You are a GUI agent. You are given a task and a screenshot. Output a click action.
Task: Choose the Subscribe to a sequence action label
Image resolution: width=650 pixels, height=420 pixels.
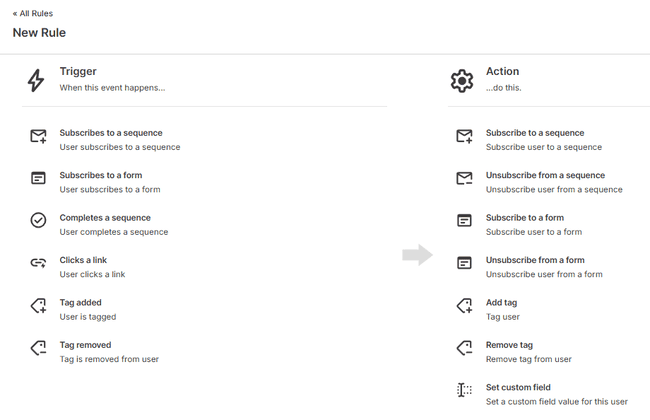pyautogui.click(x=535, y=133)
